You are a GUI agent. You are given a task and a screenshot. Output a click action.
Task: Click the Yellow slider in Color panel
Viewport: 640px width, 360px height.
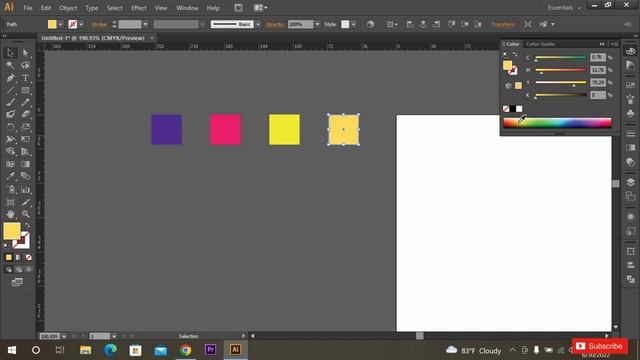(560, 82)
